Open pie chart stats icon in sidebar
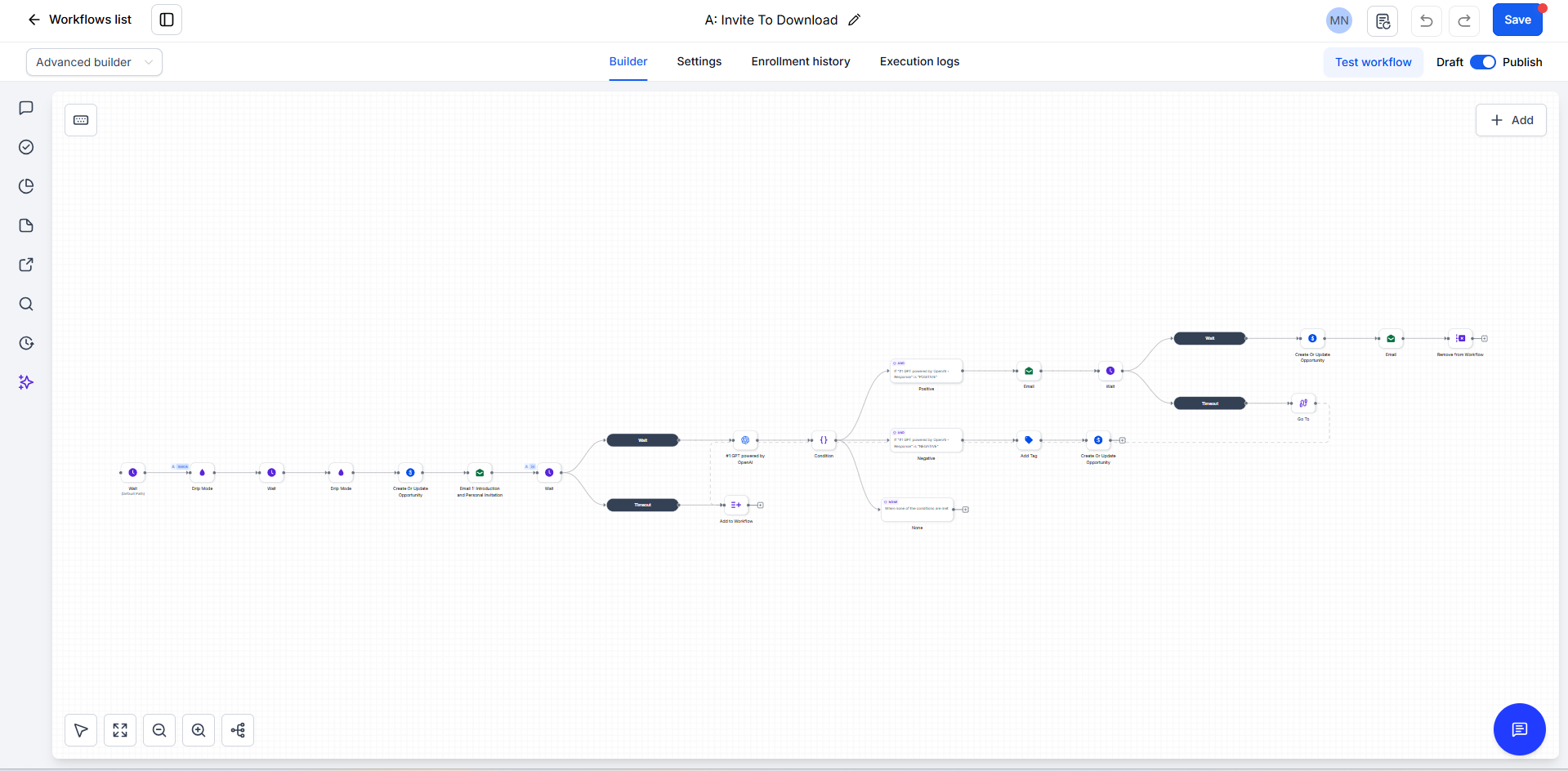This screenshot has height=771, width=1568. 26,186
